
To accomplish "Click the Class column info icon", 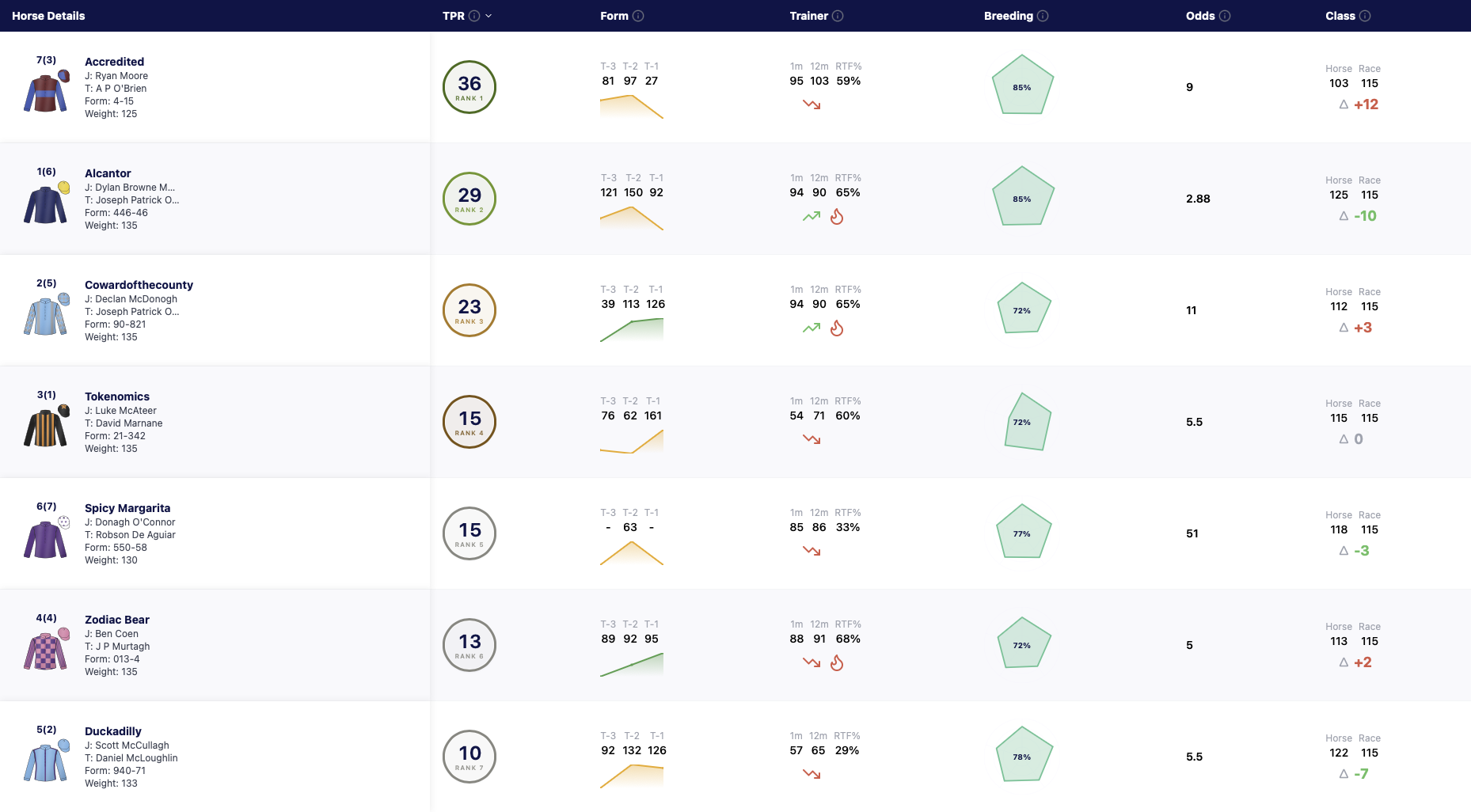I will (1365, 16).
